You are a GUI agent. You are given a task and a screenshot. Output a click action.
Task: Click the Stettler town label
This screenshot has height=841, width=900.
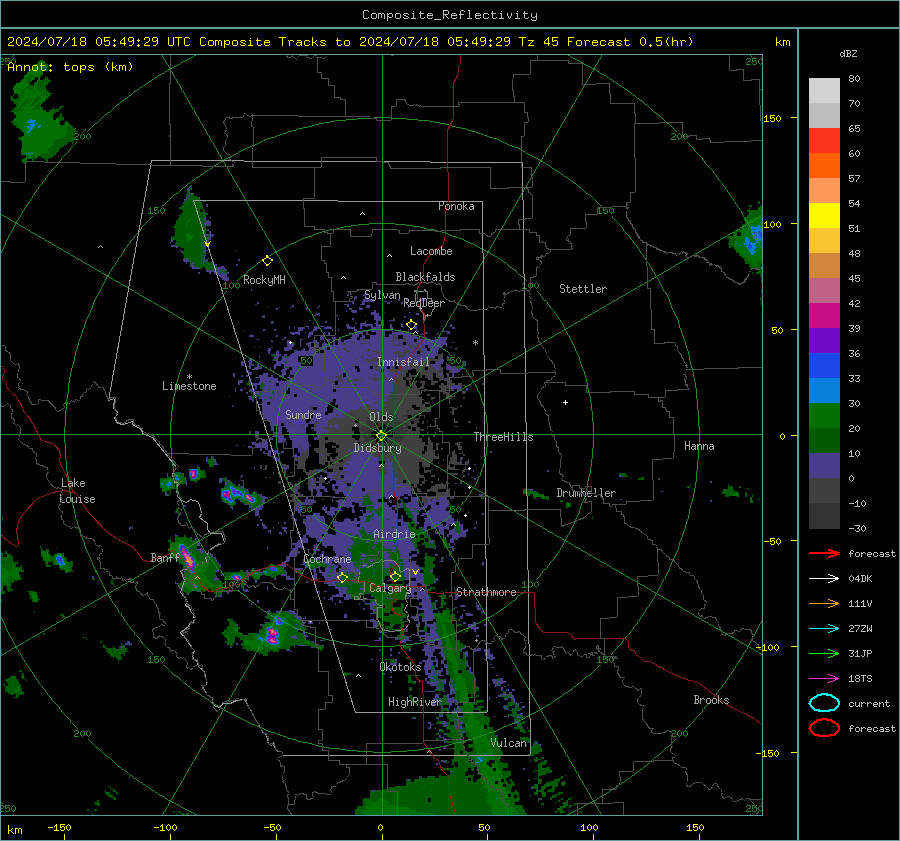coord(583,289)
